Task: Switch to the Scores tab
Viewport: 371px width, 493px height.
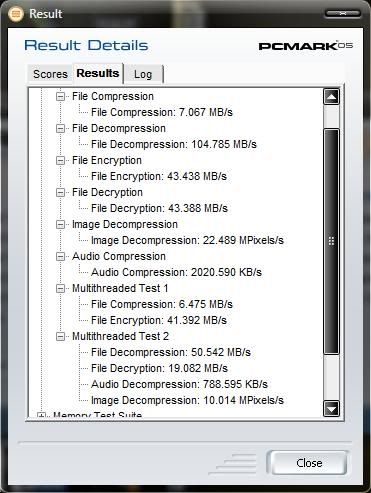Action: click(x=50, y=74)
